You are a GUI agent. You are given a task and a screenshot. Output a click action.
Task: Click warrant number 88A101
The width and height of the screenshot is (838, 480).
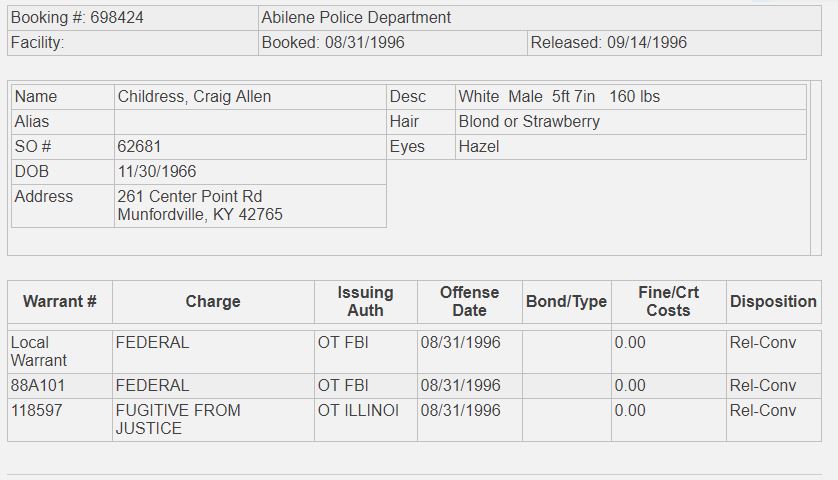pos(37,385)
